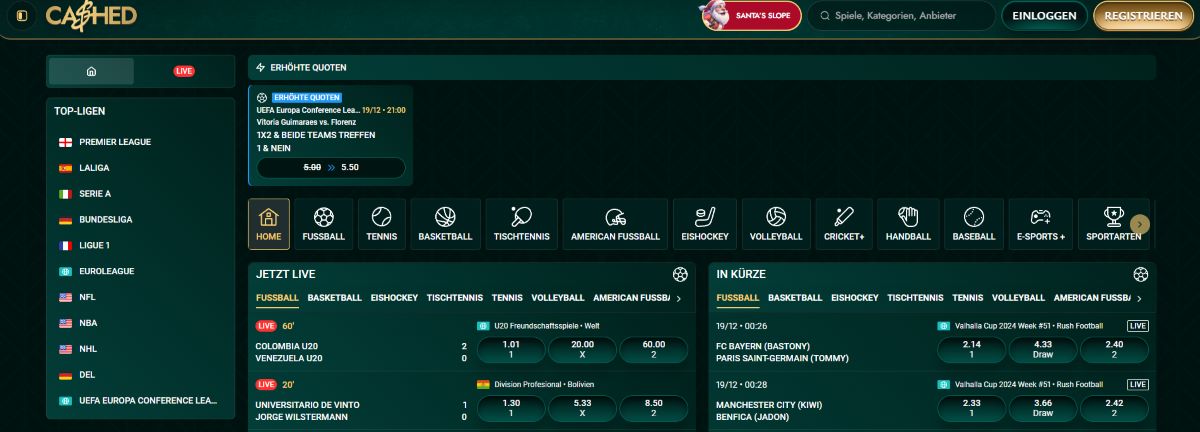Select the boosted 5.50 odds button

[331, 168]
